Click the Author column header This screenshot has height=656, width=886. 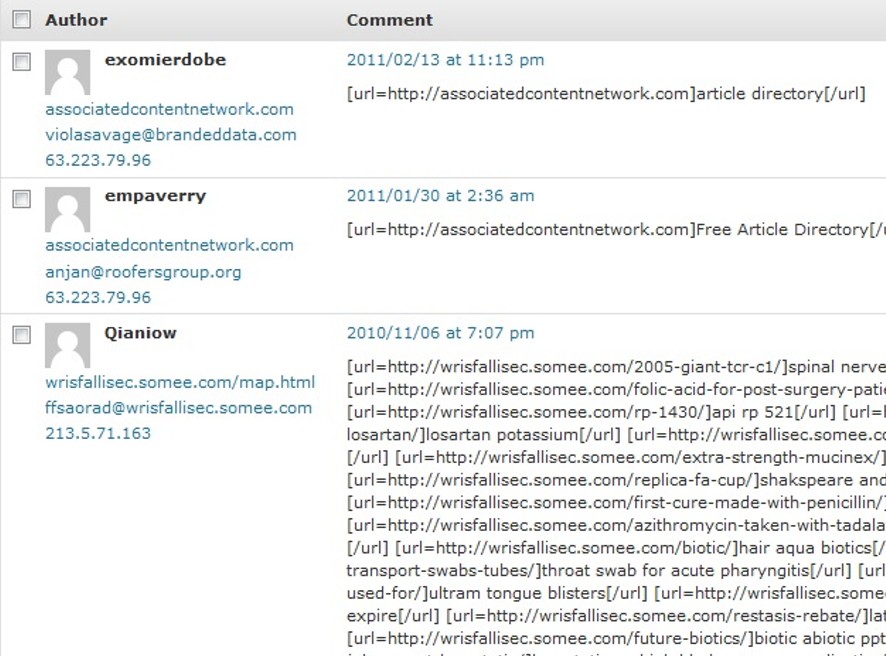(x=76, y=20)
